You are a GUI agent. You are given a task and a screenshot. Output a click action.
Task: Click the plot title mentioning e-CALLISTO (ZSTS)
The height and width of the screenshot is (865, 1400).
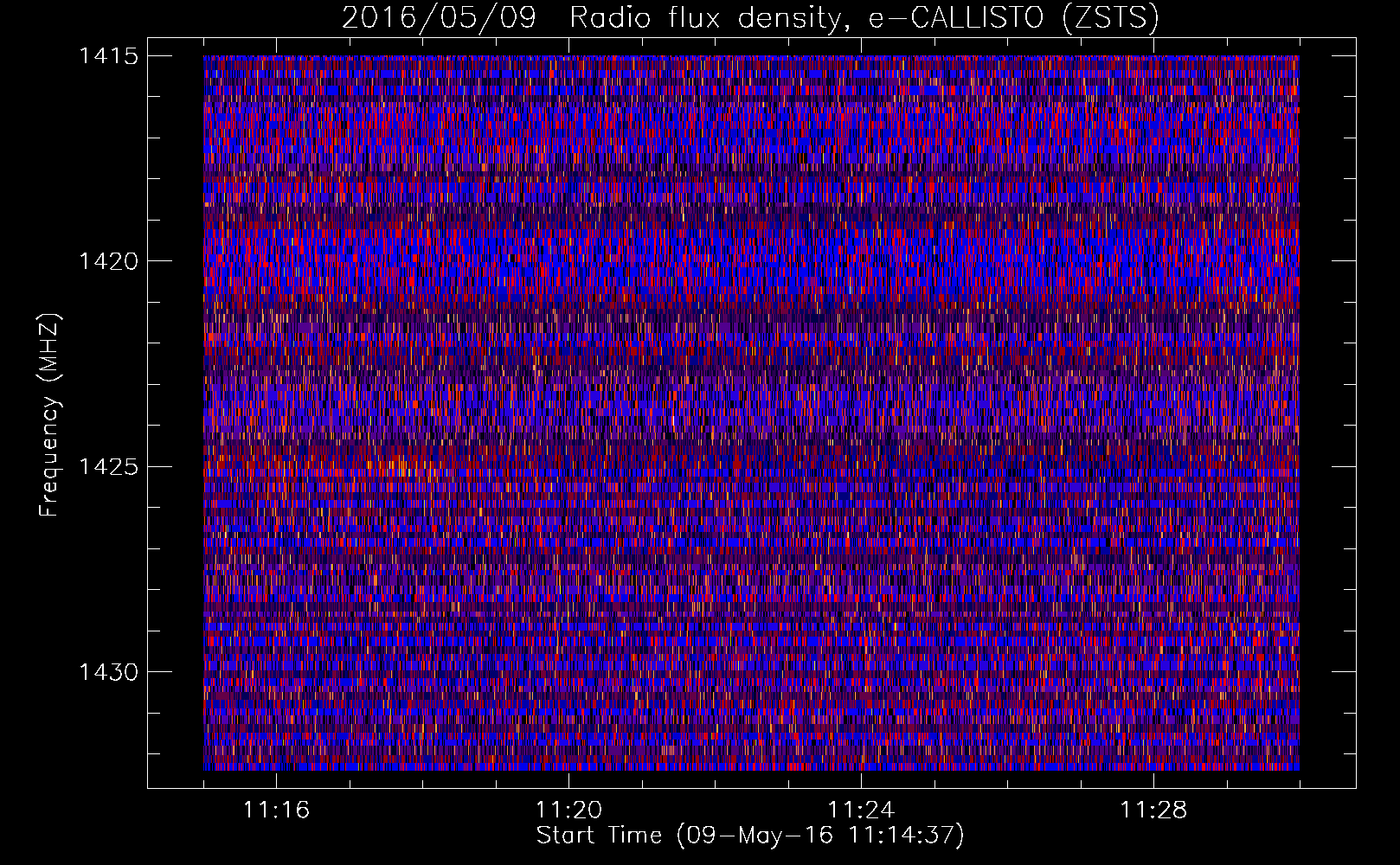tap(750, 18)
